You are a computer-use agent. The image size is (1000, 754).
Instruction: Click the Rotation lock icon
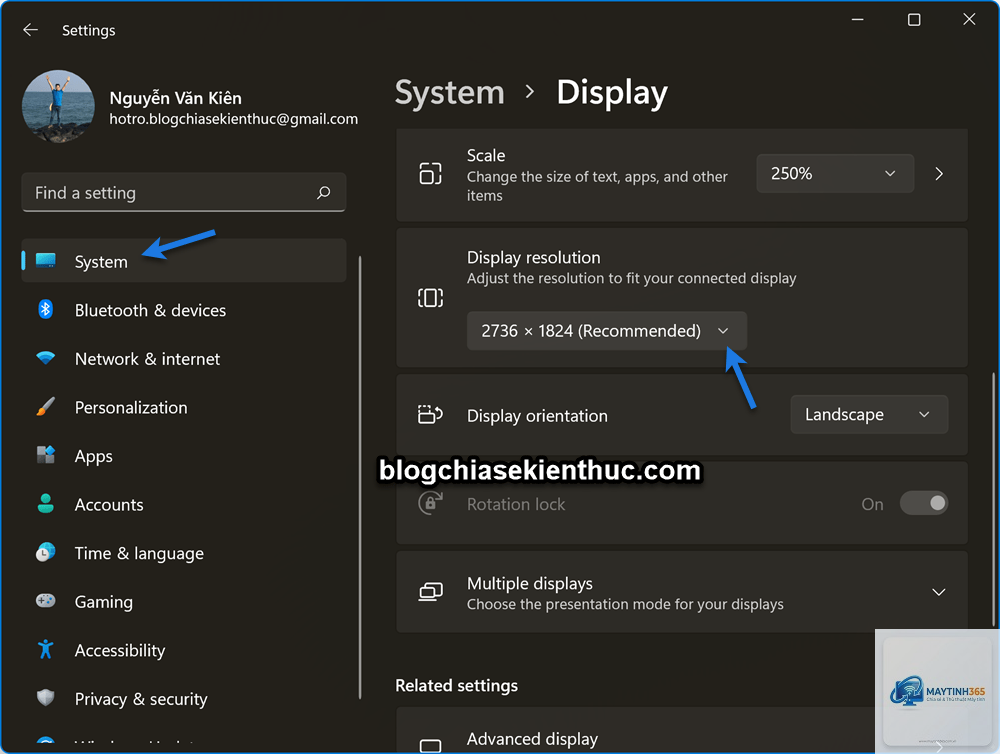pos(430,503)
